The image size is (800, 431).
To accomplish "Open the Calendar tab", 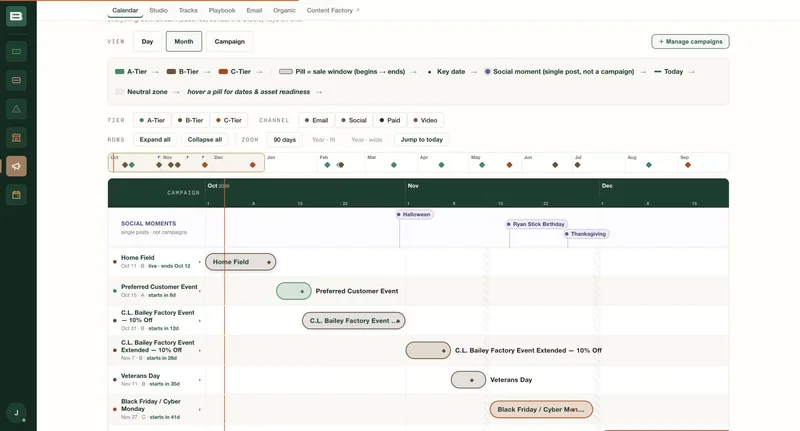I will tap(125, 10).
